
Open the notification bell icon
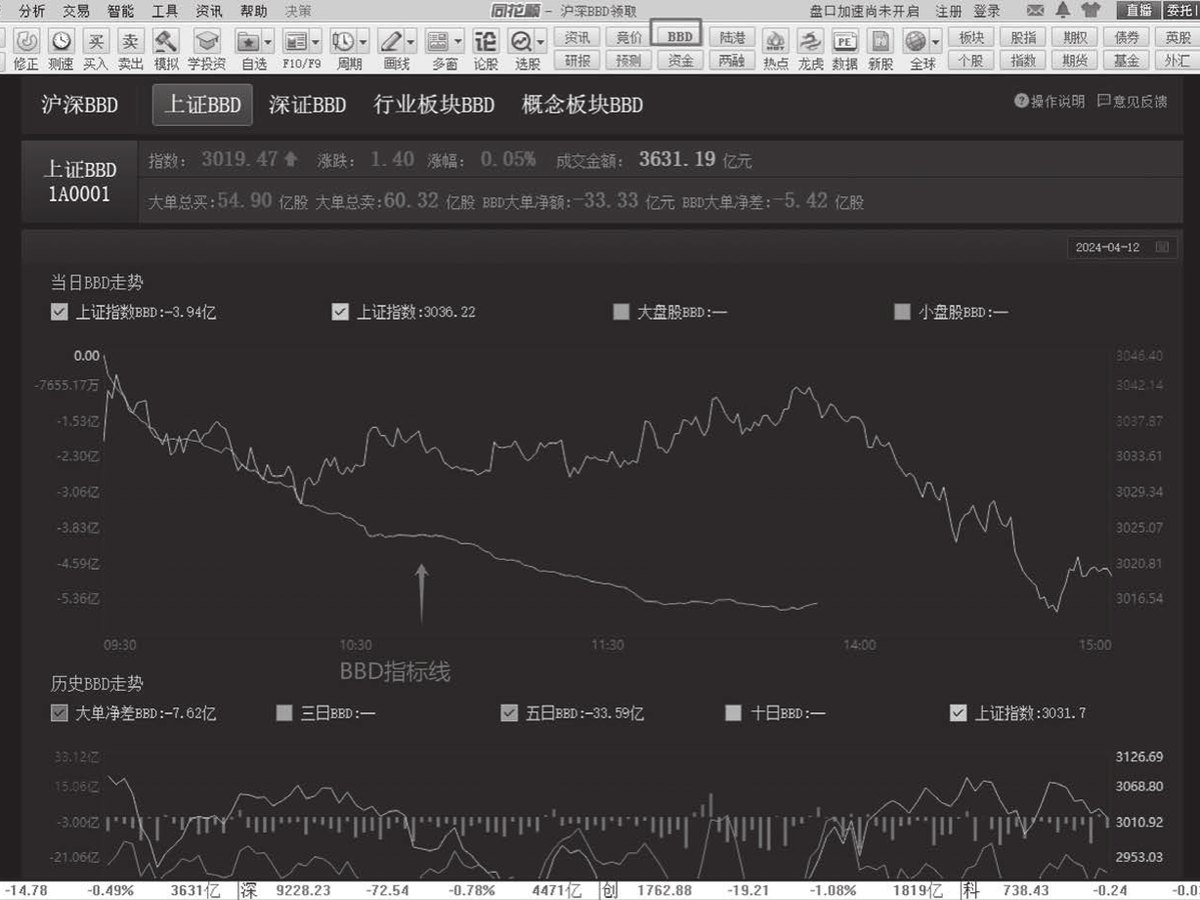click(1062, 10)
